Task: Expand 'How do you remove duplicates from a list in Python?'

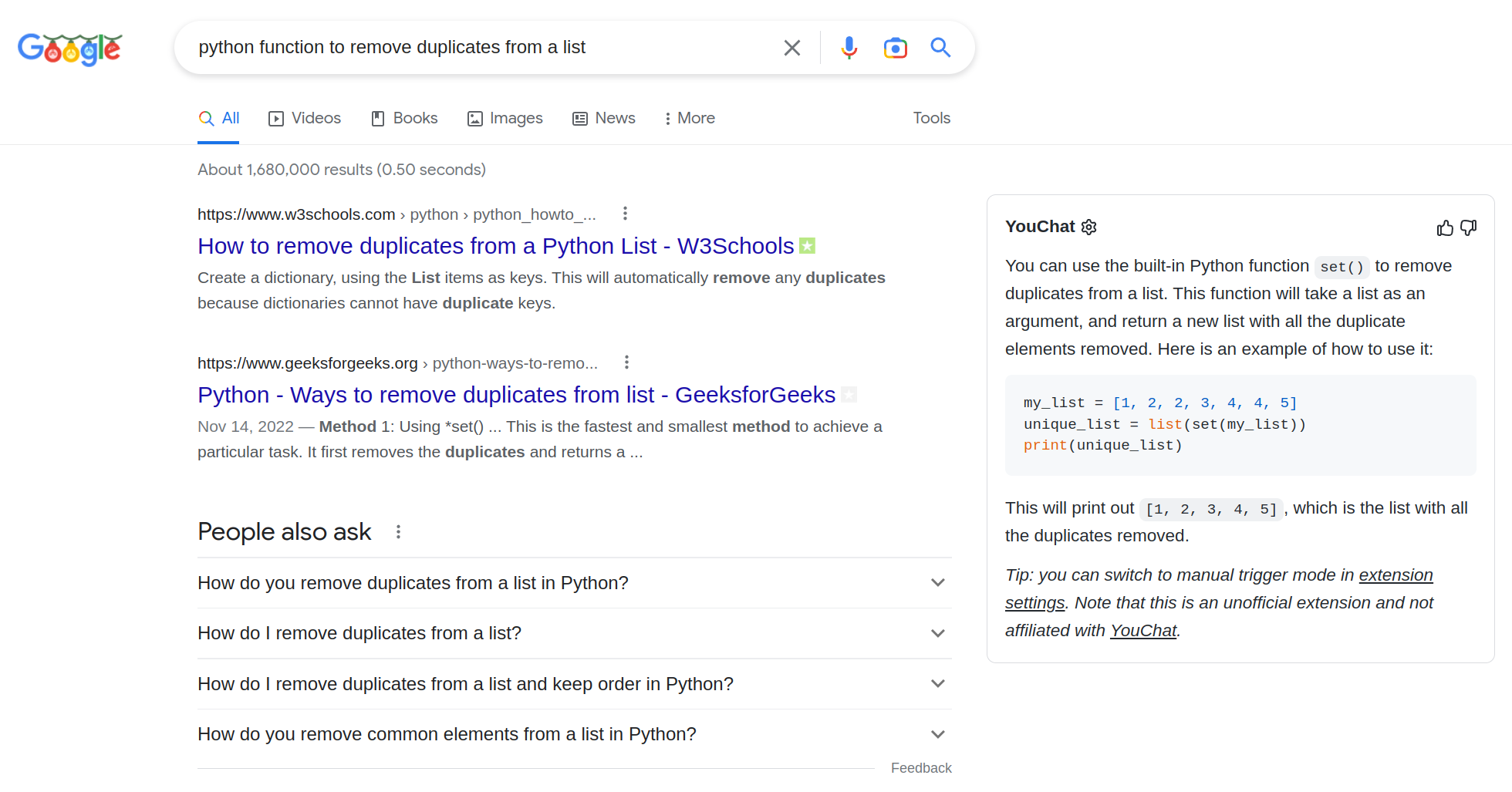Action: 574,583
